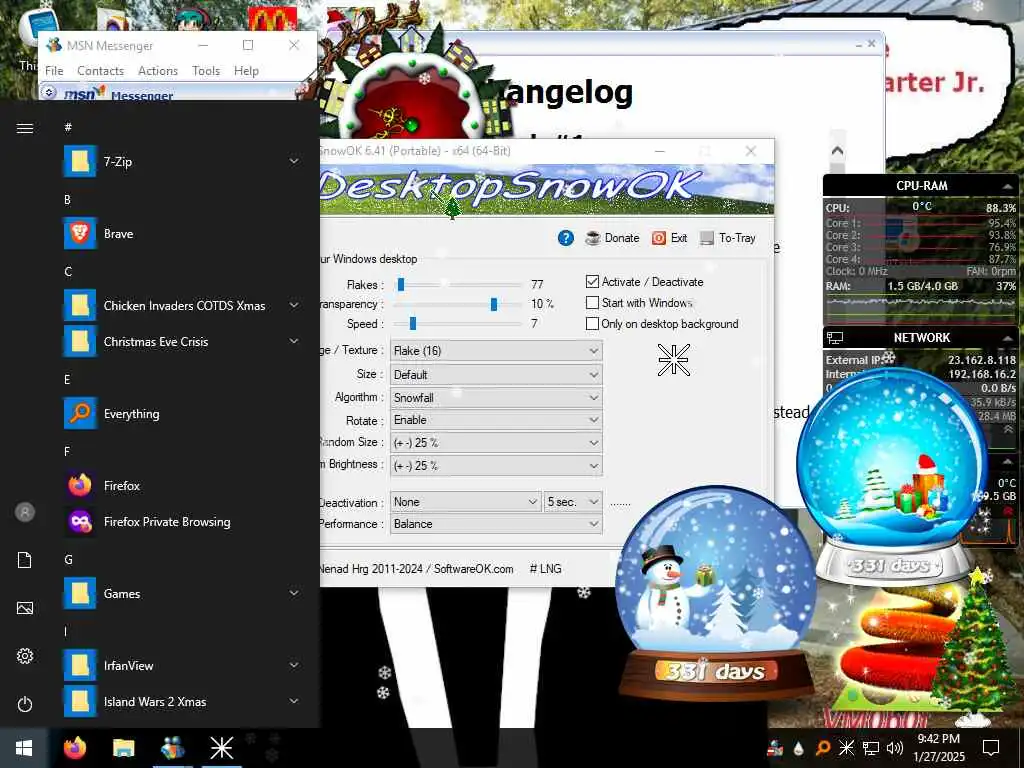The width and height of the screenshot is (1024, 768).
Task: Expand the Start menu hamburger navigation
Action: click(25, 128)
